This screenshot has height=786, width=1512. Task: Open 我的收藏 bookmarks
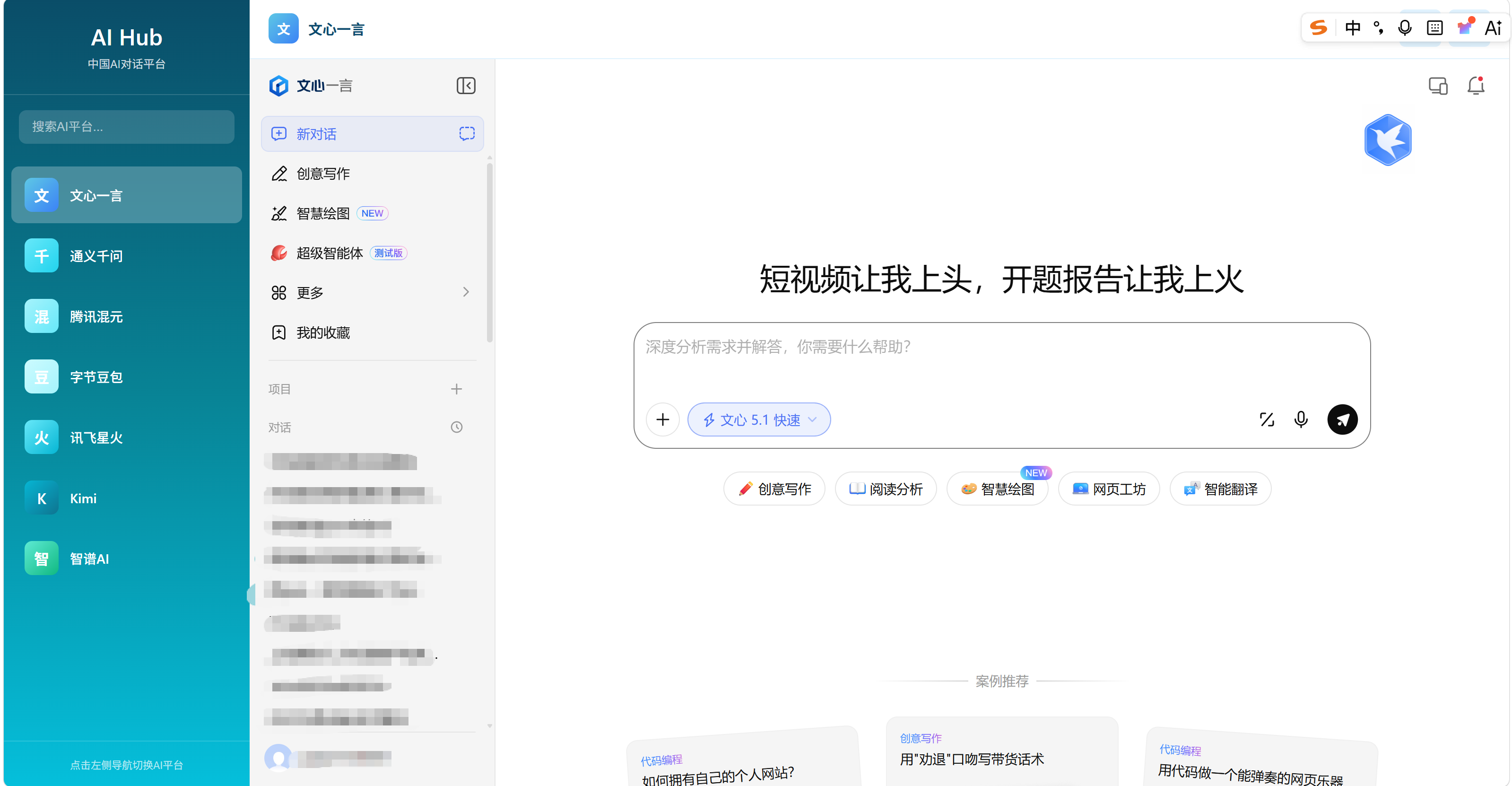click(x=373, y=333)
